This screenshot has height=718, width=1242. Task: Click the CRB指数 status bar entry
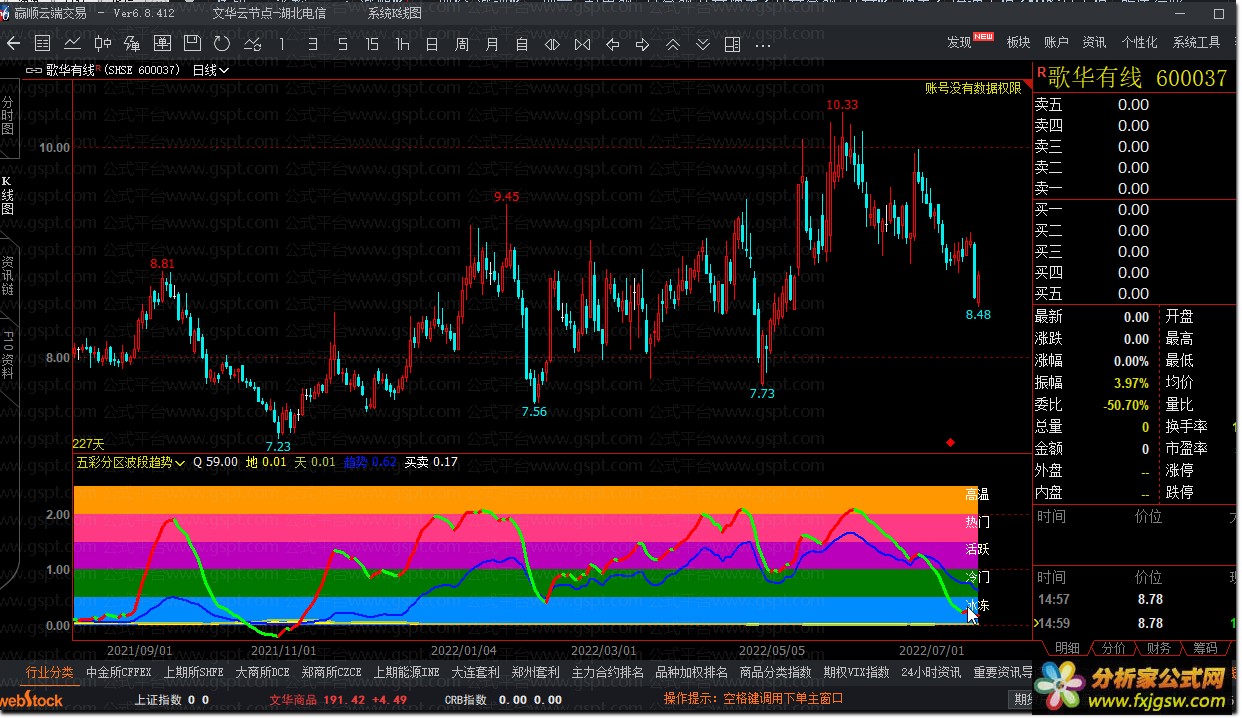coord(503,699)
